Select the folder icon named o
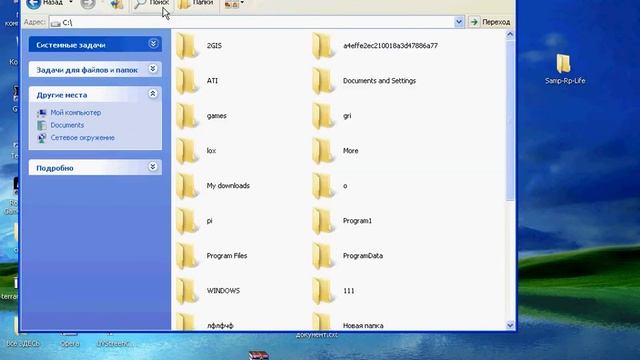This screenshot has height=360, width=640. [x=324, y=186]
